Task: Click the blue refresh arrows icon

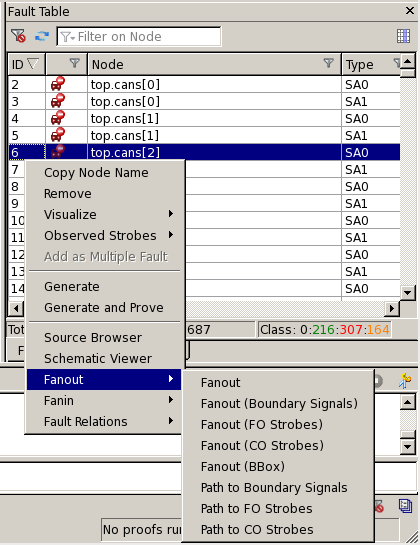Action: (42, 36)
